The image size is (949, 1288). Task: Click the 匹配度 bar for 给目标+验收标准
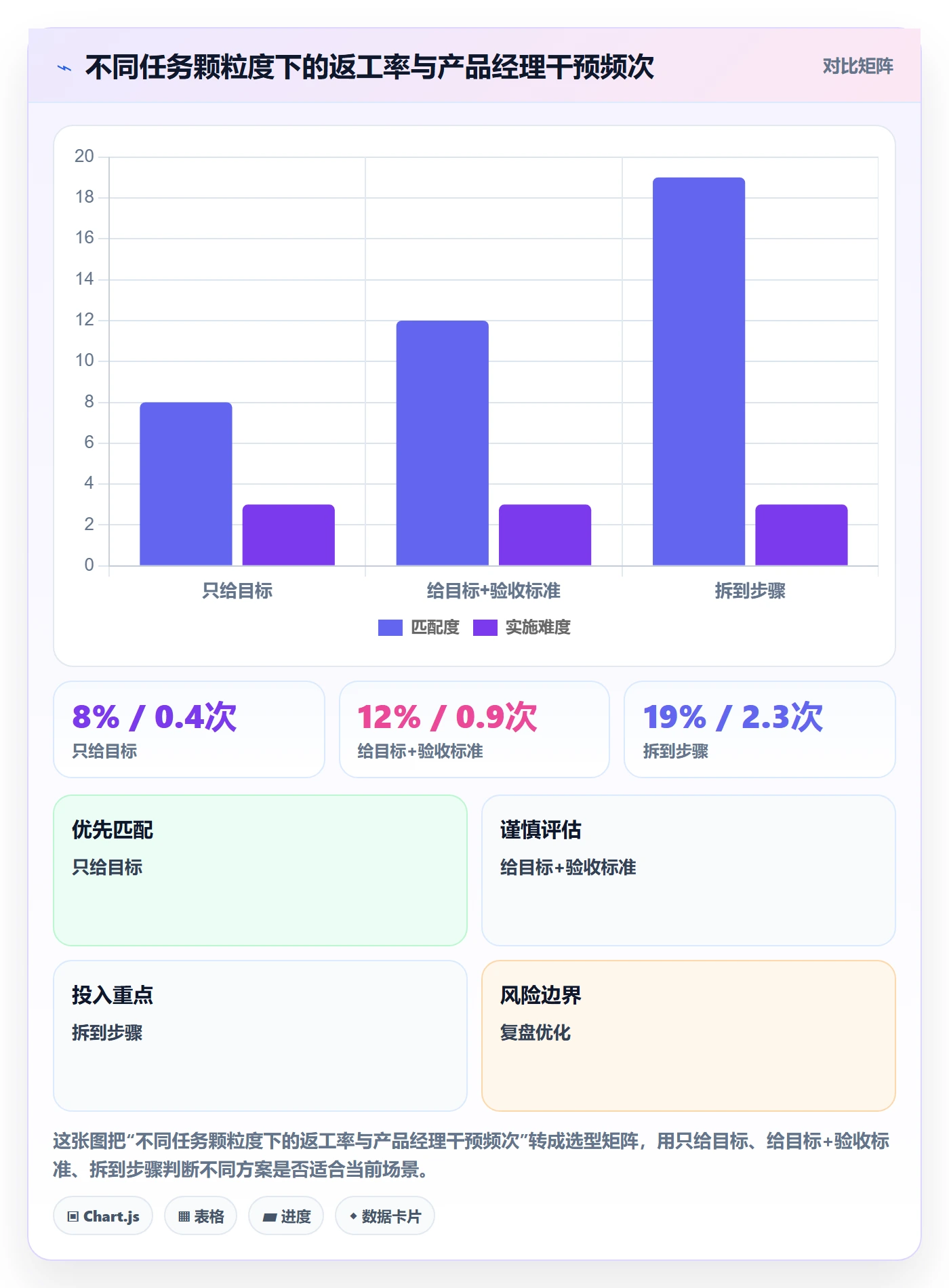coord(442,443)
